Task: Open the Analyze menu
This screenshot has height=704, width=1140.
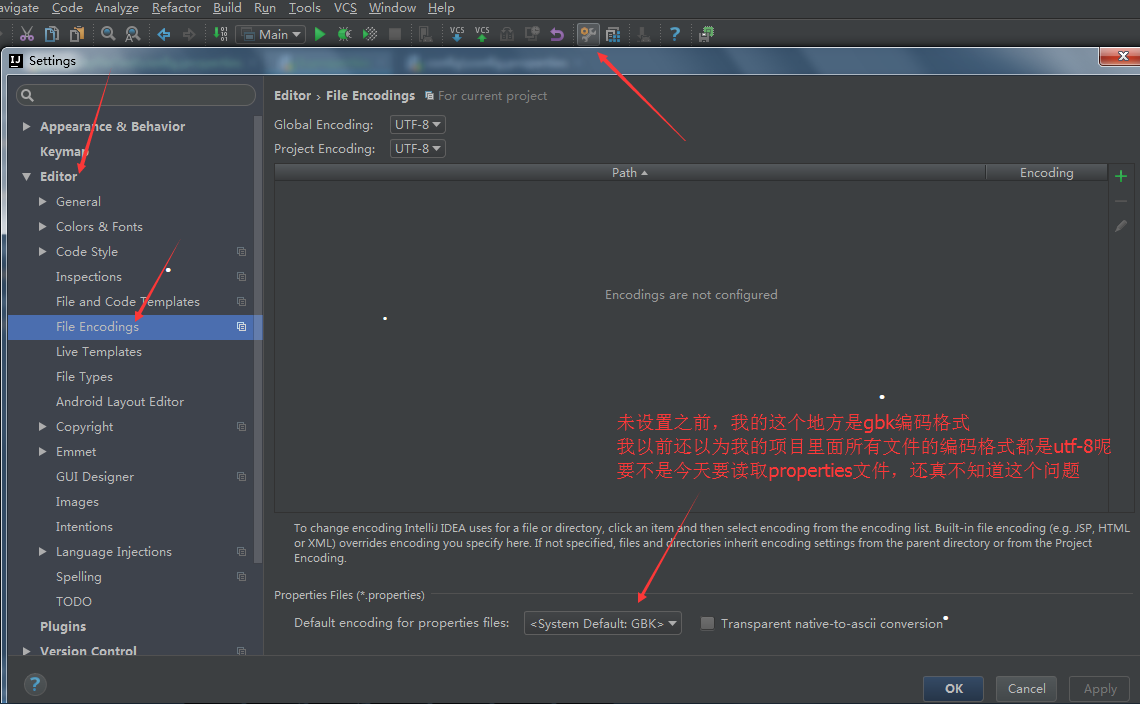Action: click(x=116, y=8)
